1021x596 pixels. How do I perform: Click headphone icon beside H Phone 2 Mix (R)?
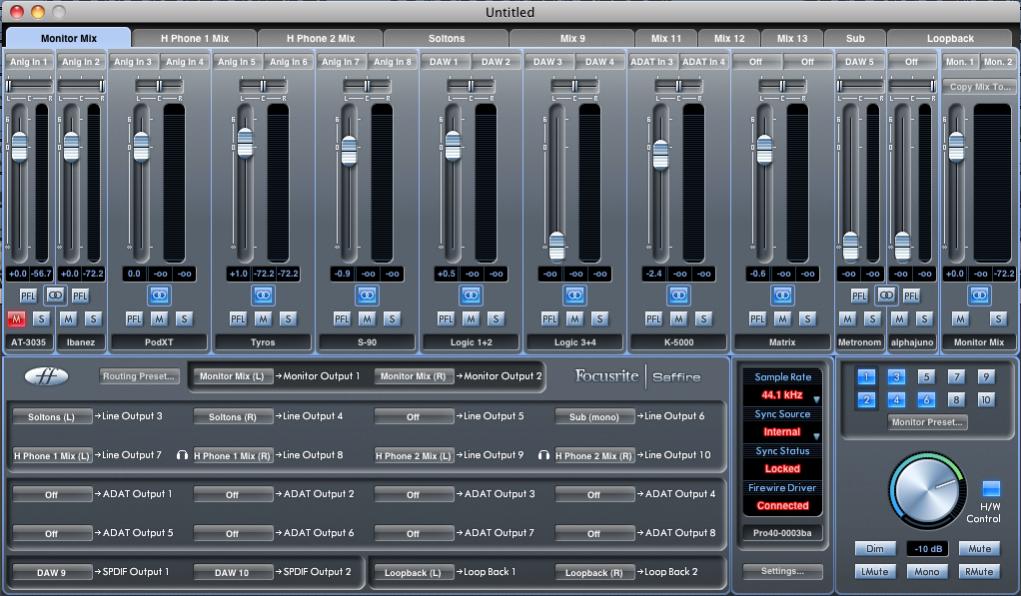tap(544, 455)
